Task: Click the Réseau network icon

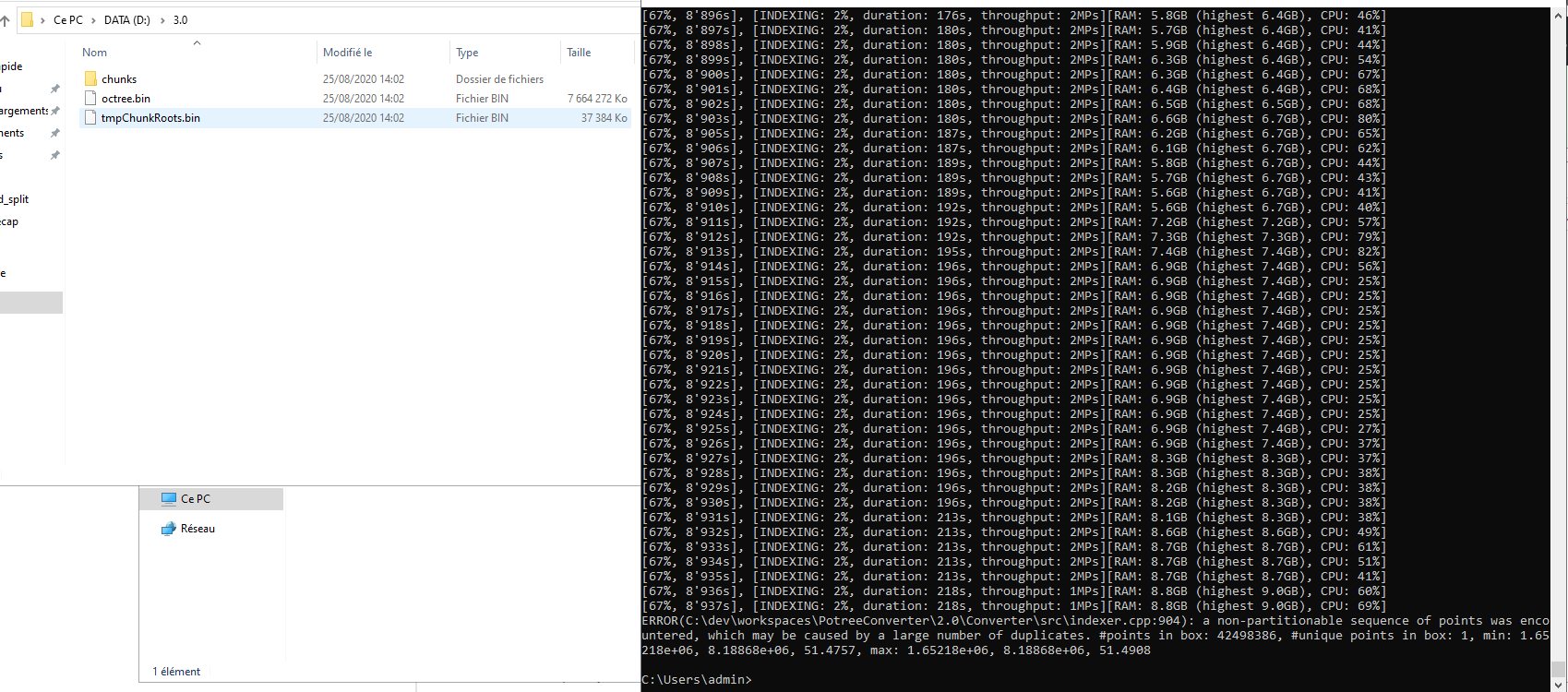Action: click(x=169, y=529)
